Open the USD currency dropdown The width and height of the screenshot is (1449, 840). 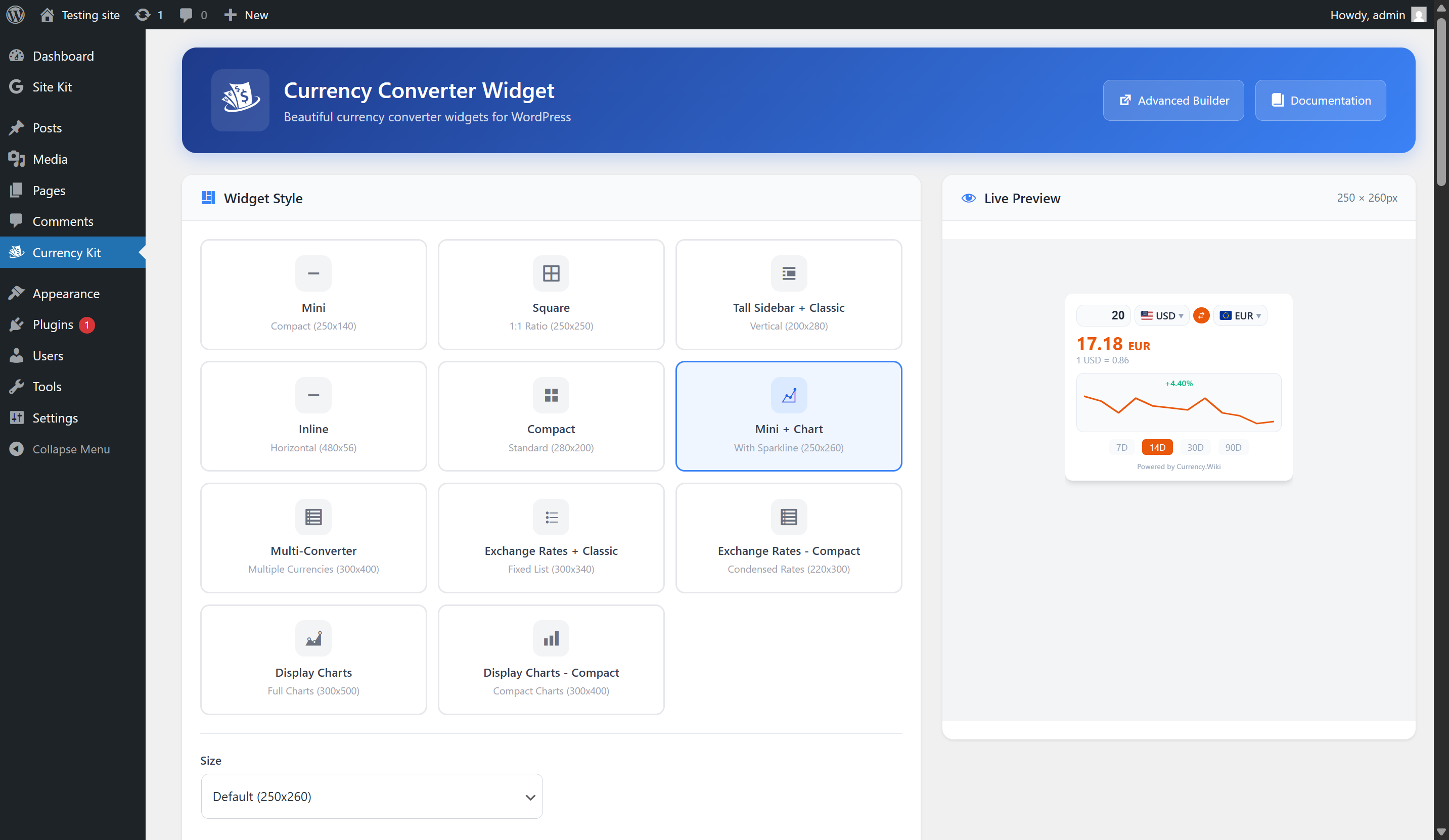click(x=1161, y=315)
